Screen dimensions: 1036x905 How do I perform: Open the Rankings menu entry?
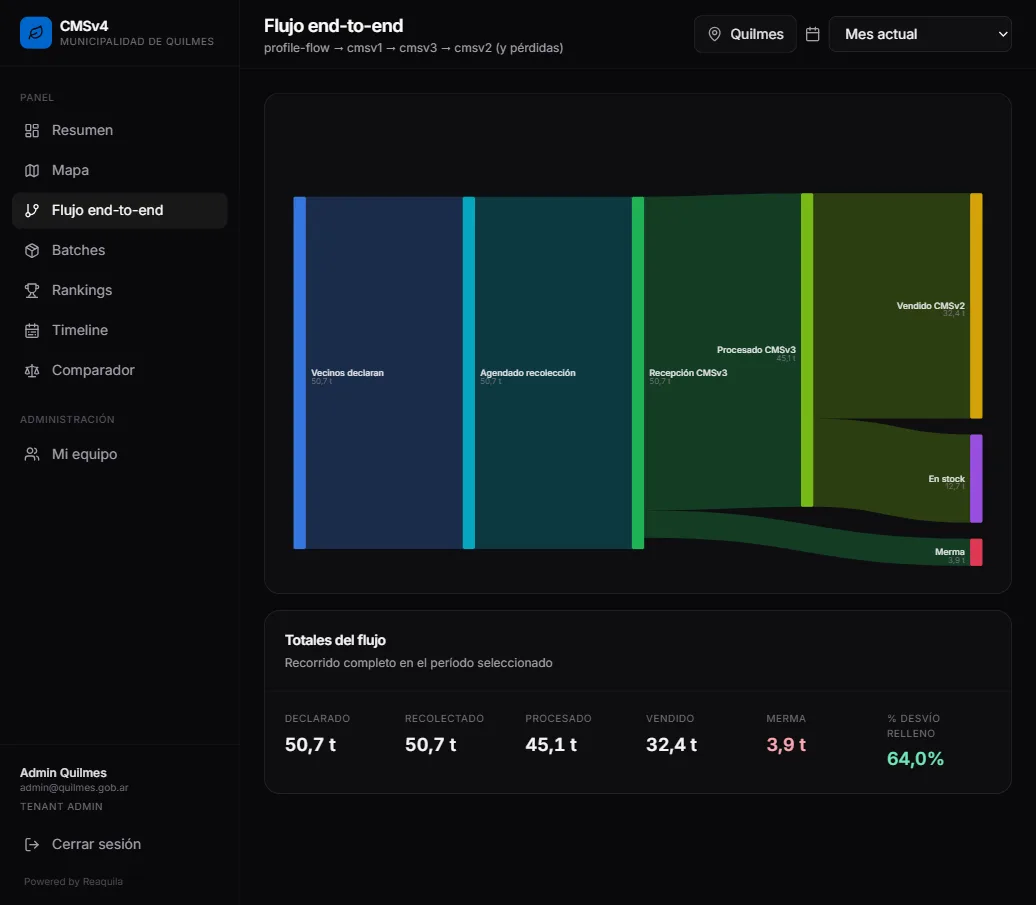pyautogui.click(x=120, y=291)
